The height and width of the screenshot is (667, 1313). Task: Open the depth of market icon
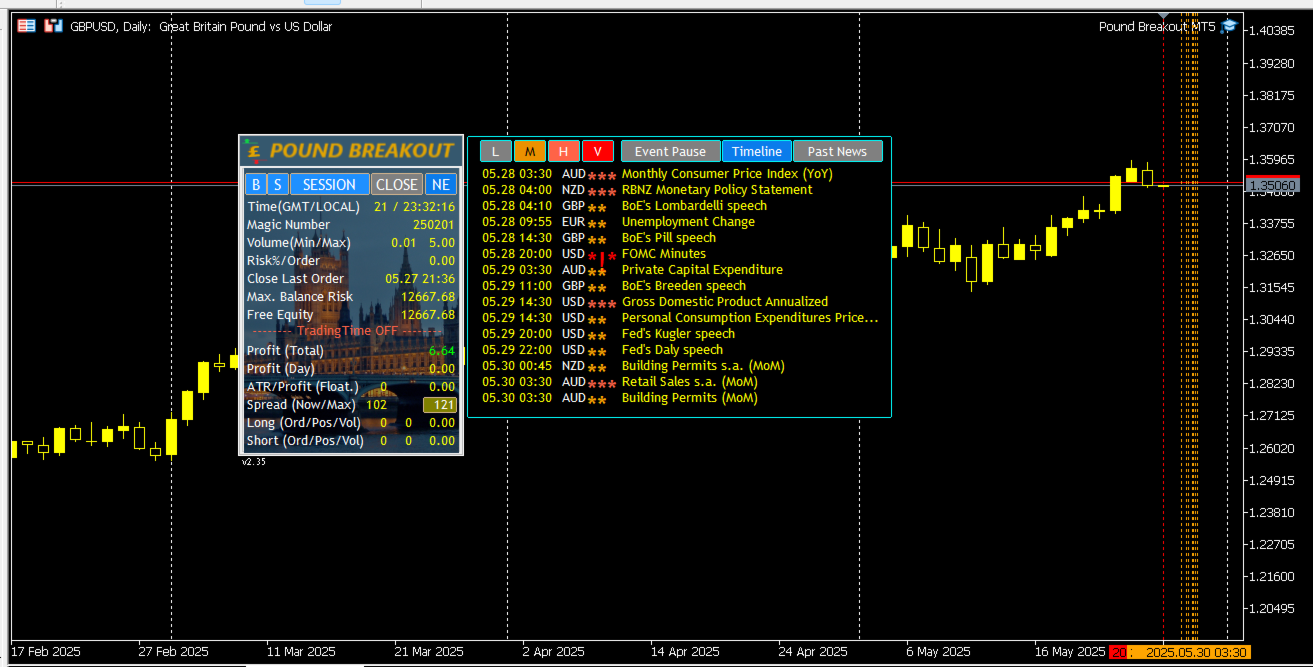[52, 27]
